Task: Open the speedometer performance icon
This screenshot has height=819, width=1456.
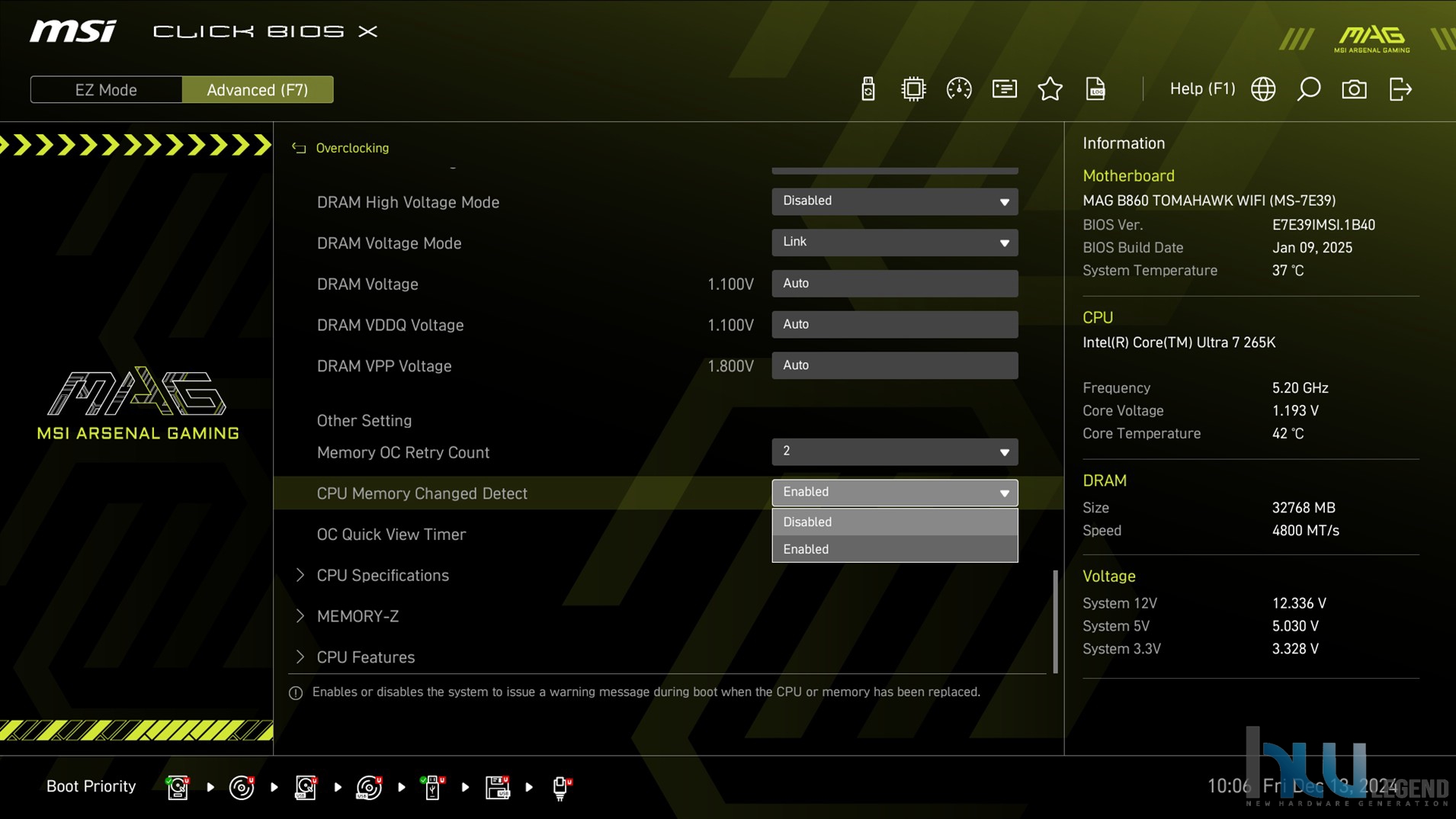Action: (x=958, y=89)
